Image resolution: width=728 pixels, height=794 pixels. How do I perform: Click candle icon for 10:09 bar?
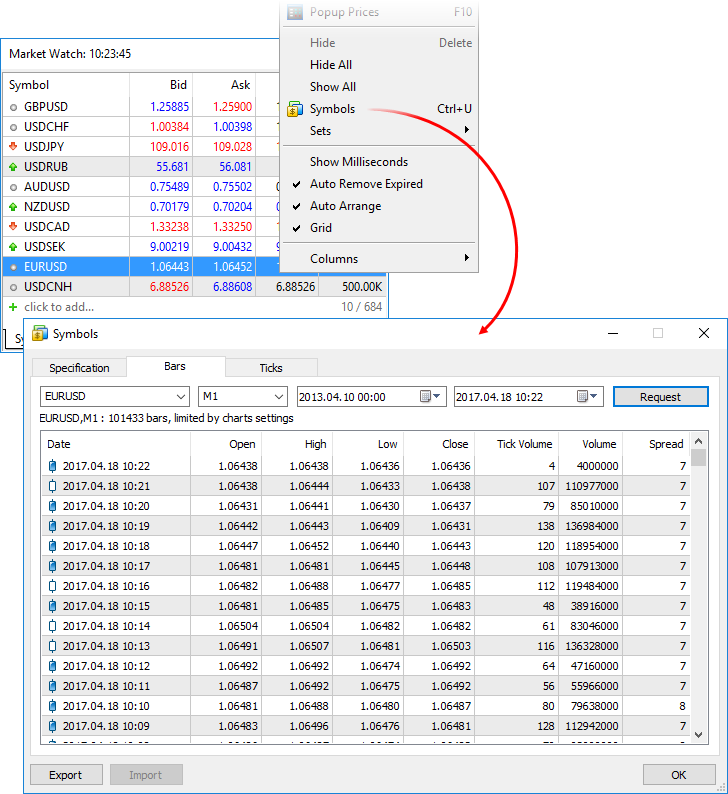pos(52,726)
